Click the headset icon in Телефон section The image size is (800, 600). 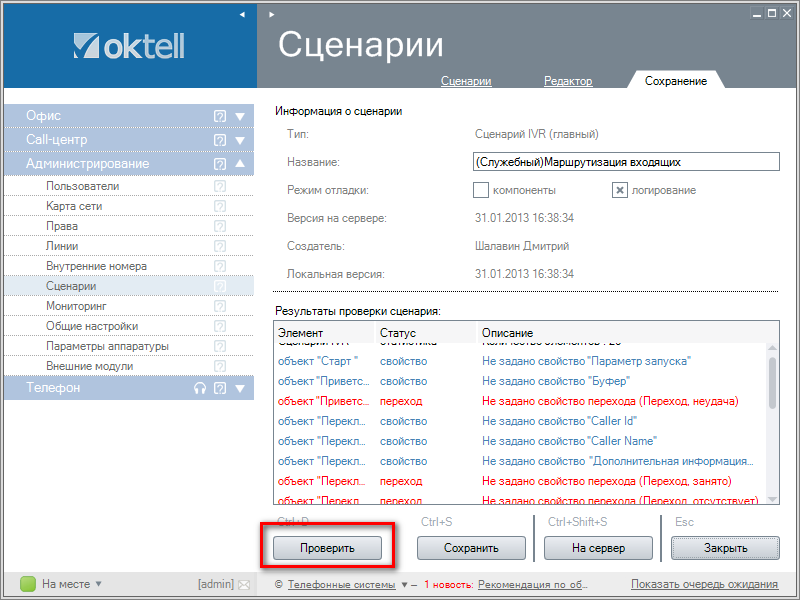pos(200,388)
